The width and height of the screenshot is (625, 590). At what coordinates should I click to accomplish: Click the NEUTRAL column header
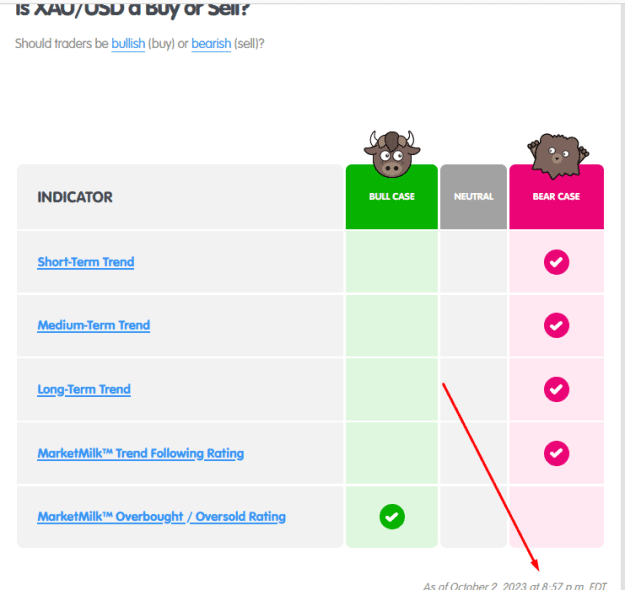[x=474, y=197]
